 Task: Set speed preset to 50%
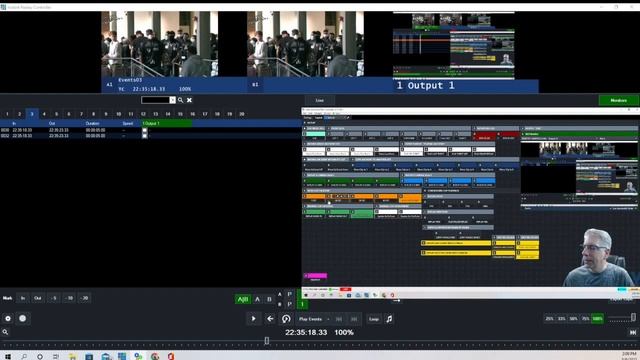pyautogui.click(x=573, y=318)
